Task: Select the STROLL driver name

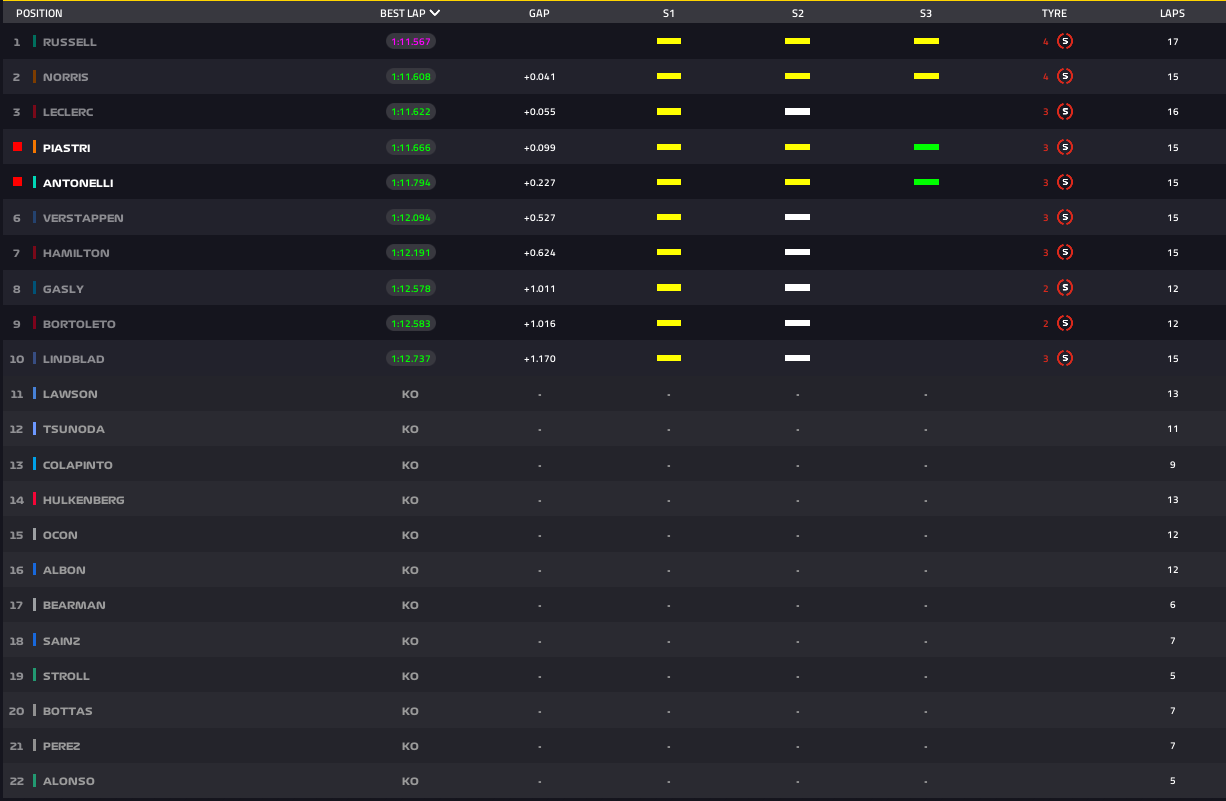Action: point(66,676)
